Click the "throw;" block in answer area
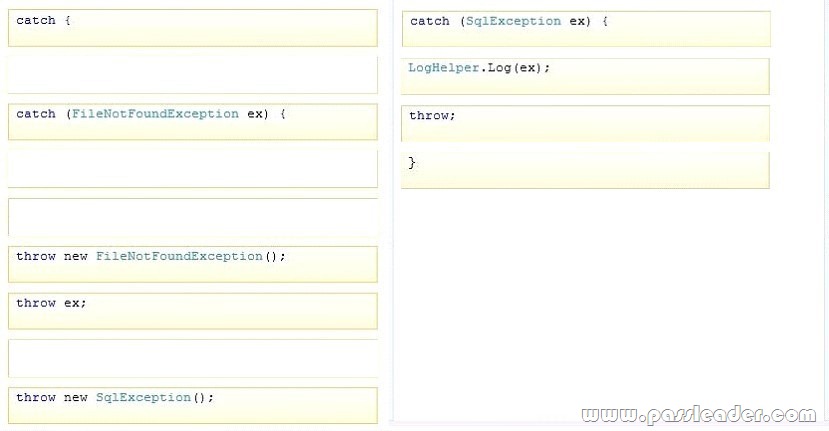The image size is (829, 431). 585,124
